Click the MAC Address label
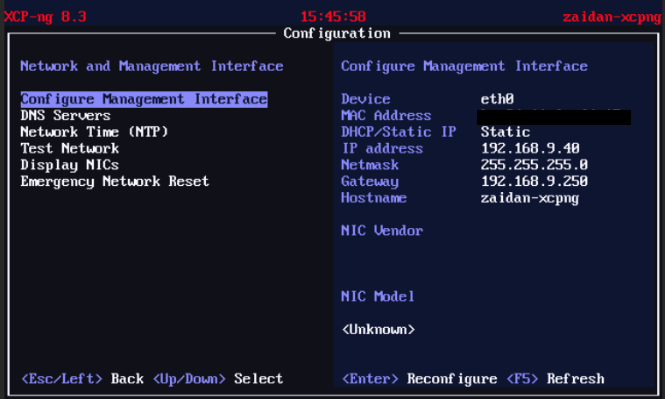Screen dimensions: 665x399 (386, 115)
